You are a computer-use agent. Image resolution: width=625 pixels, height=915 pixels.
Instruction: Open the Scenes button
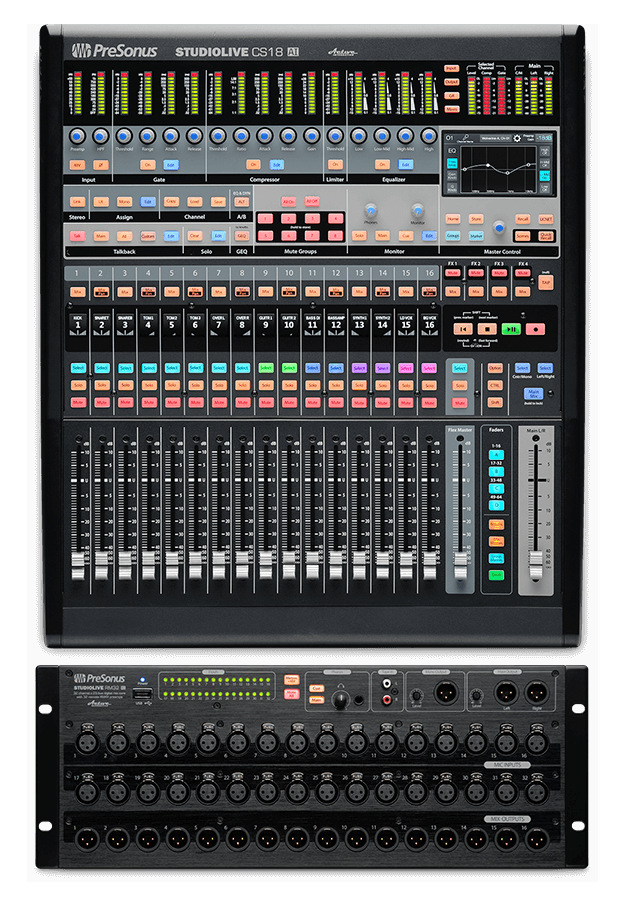pos(523,236)
